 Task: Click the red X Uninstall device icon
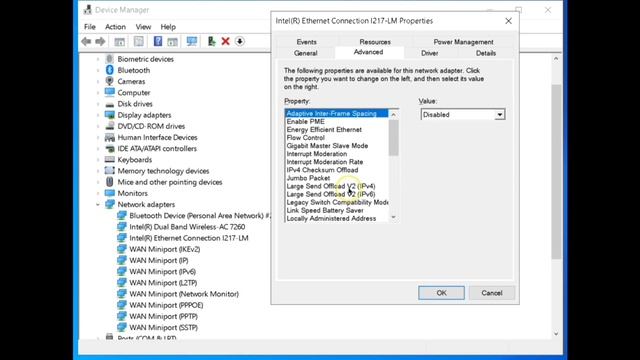[225, 41]
